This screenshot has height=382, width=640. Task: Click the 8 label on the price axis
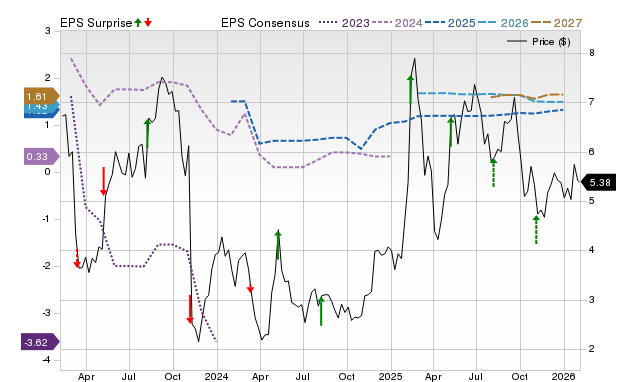coord(591,53)
